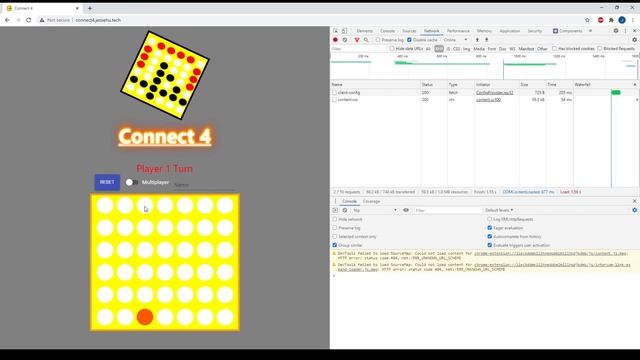This screenshot has height=360, width=640.
Task: Open the Default levels dropdown
Action: pos(499,210)
